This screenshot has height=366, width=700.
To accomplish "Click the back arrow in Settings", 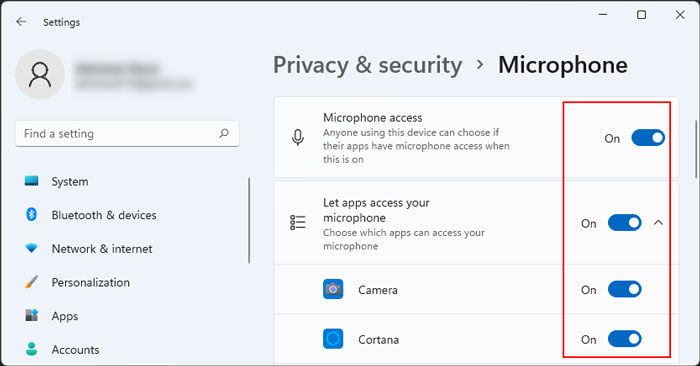I will [x=21, y=21].
